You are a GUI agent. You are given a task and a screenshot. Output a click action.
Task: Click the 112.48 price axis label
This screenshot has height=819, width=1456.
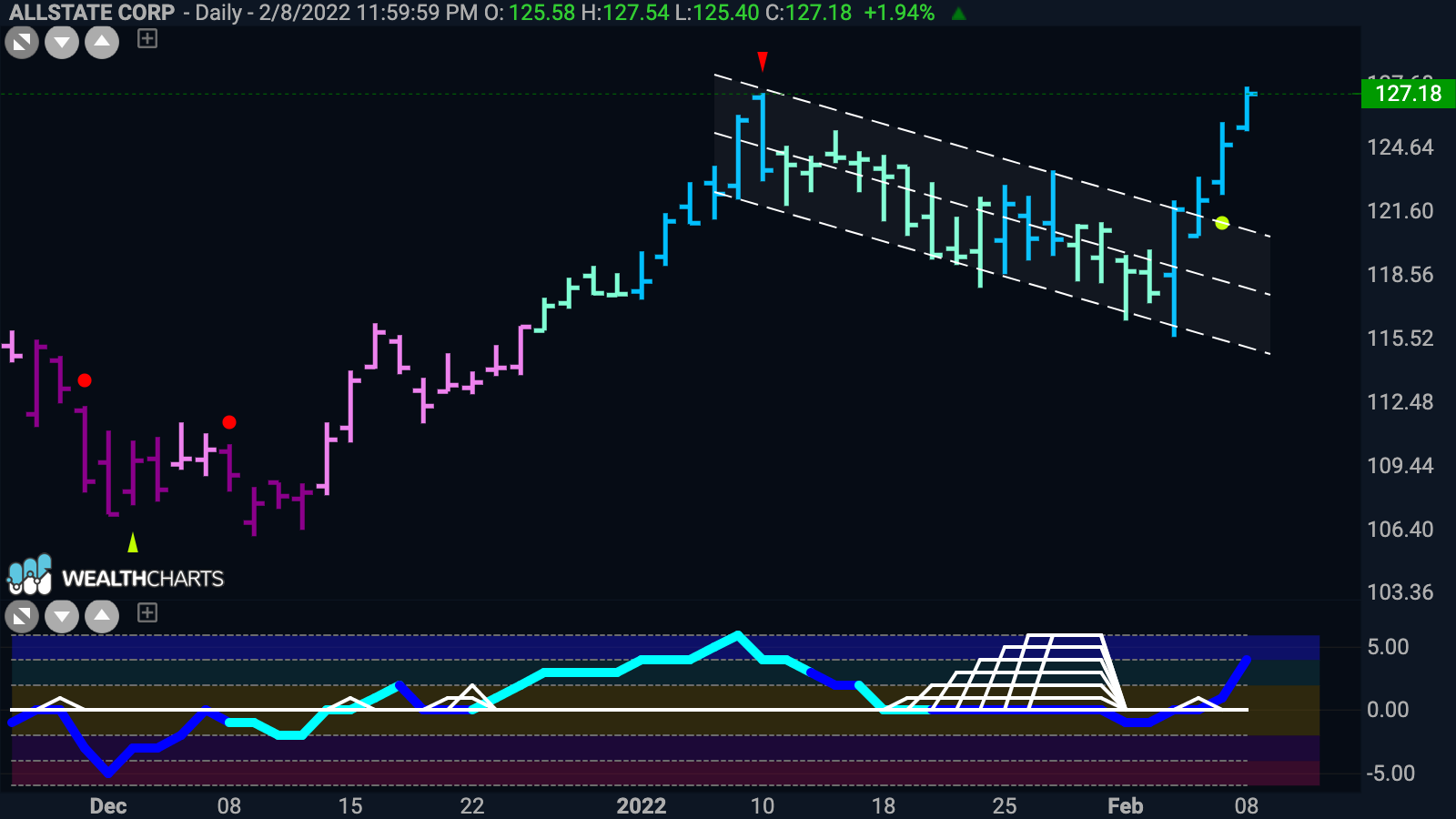tap(1400, 402)
